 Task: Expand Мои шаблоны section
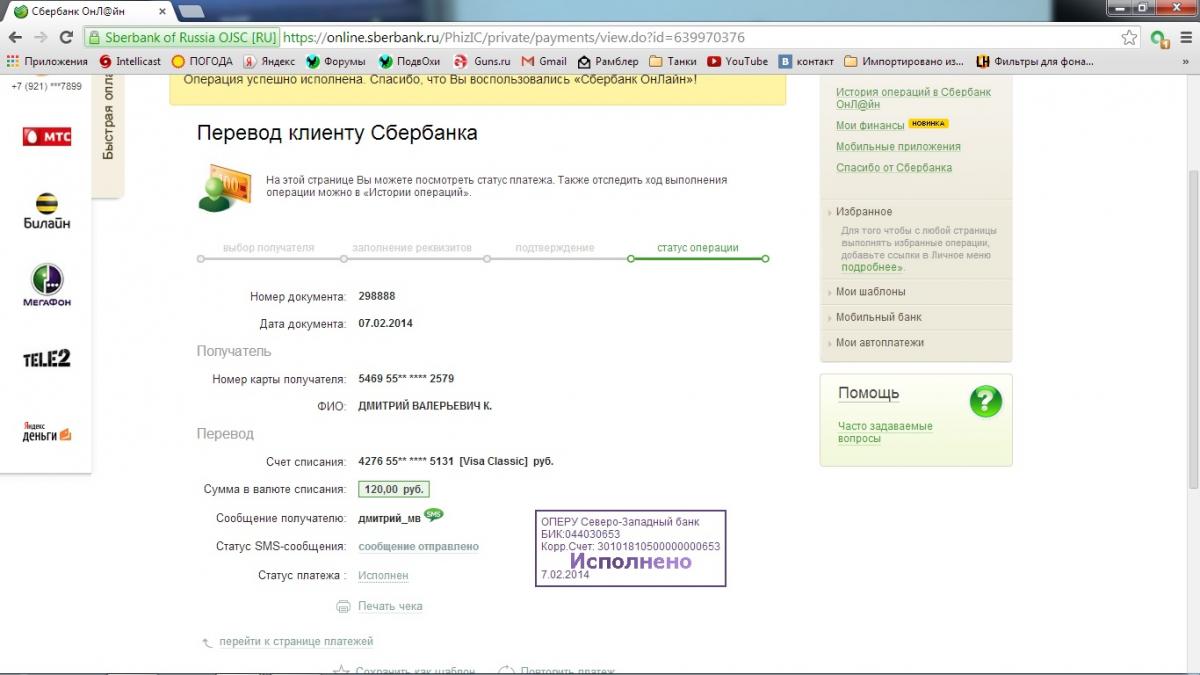pos(870,292)
